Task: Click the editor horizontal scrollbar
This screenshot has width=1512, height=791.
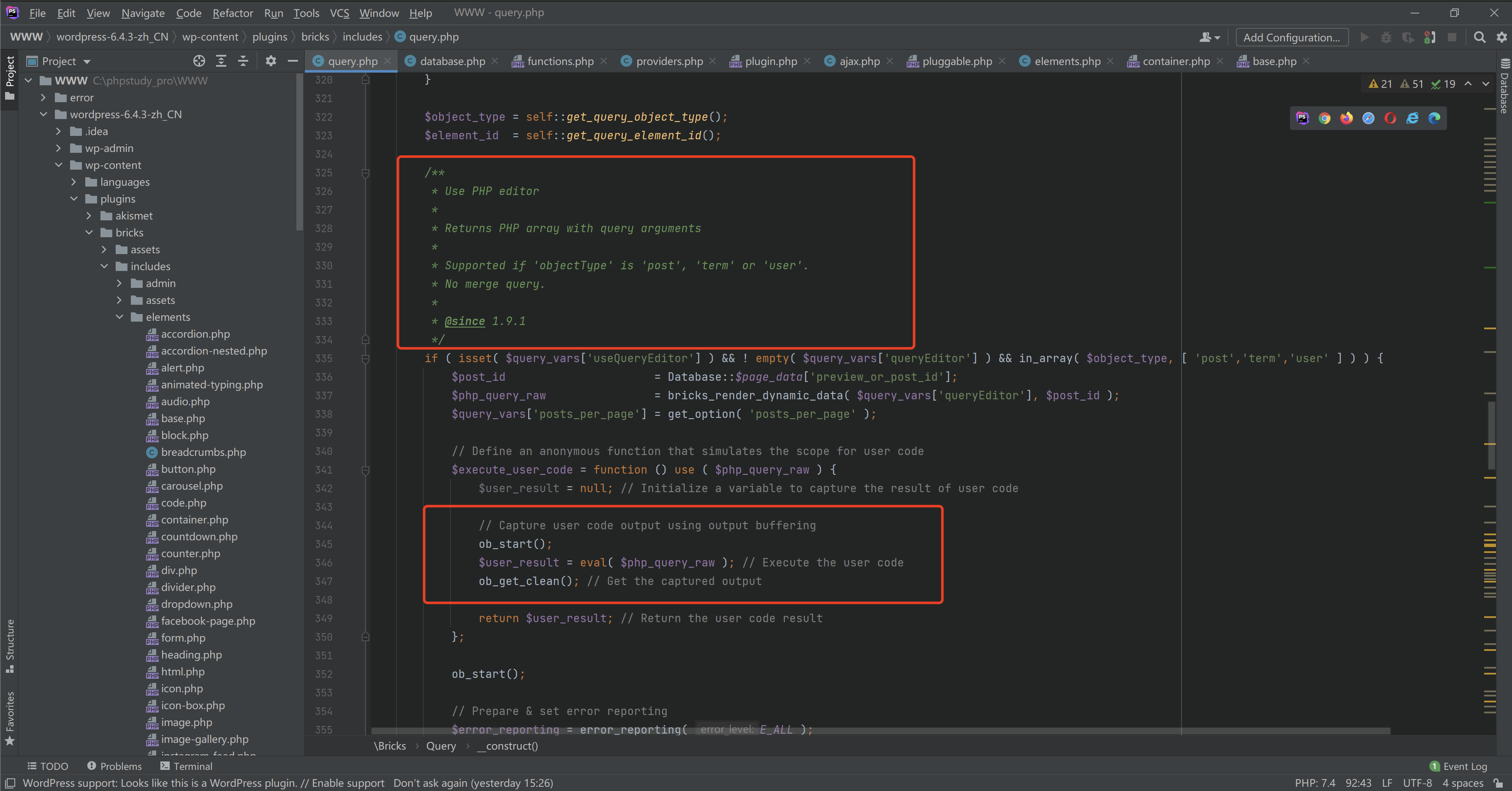Action: coord(881,731)
